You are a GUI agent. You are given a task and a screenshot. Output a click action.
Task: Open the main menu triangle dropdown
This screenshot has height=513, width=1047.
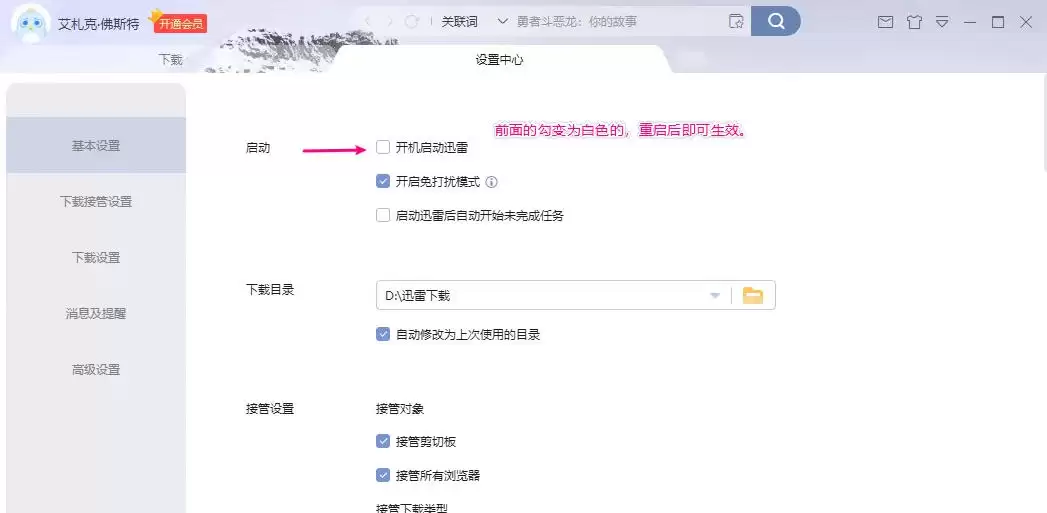[942, 22]
